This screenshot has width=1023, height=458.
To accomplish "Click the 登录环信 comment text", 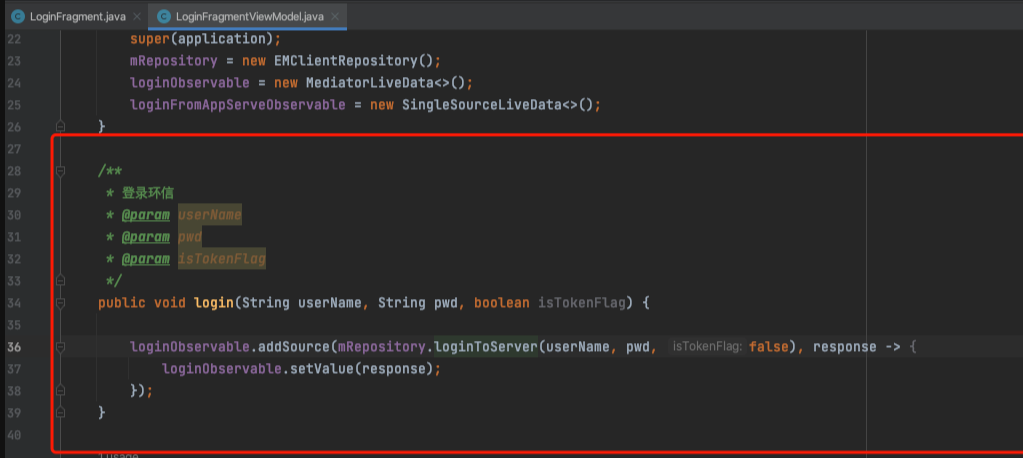I will click(147, 193).
